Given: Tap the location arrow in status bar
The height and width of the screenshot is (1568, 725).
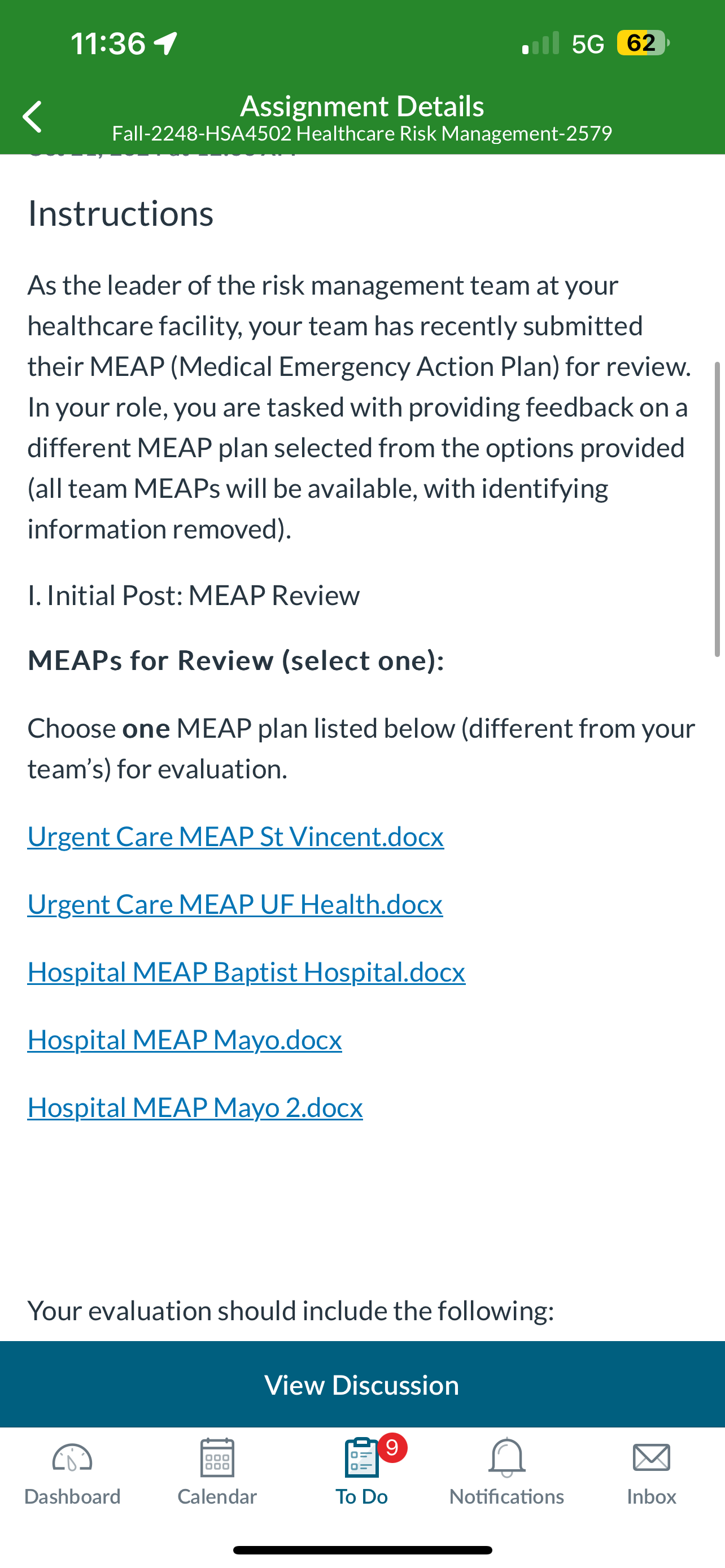Looking at the screenshot, I should (x=165, y=43).
